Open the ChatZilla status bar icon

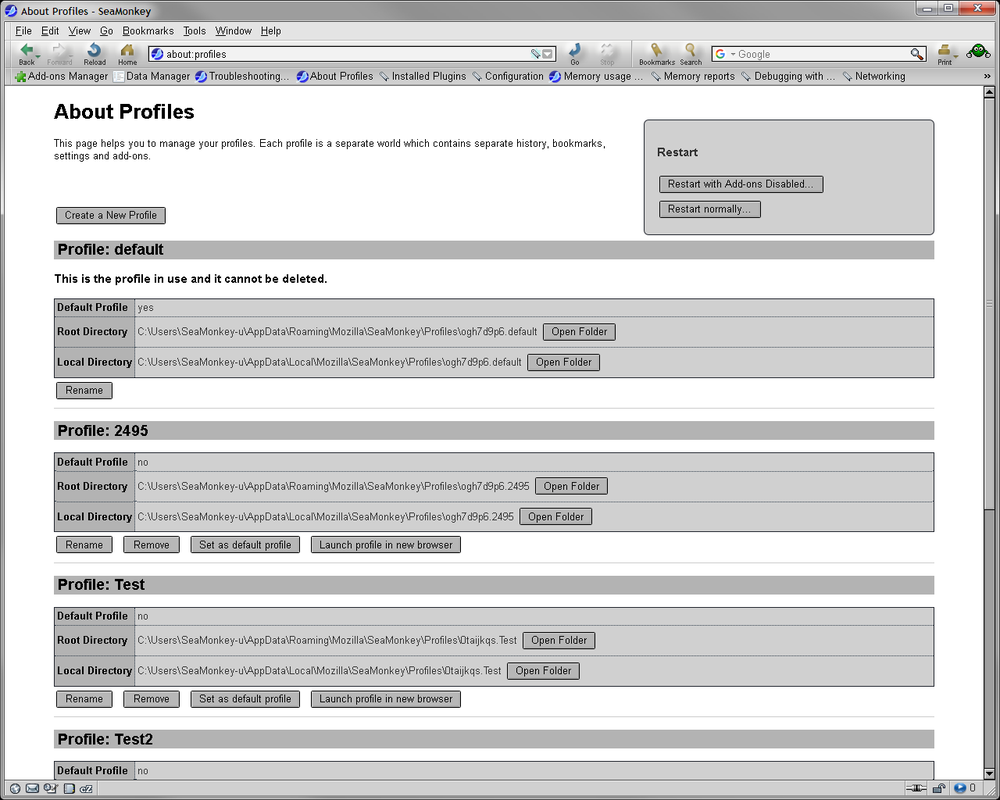[x=87, y=789]
